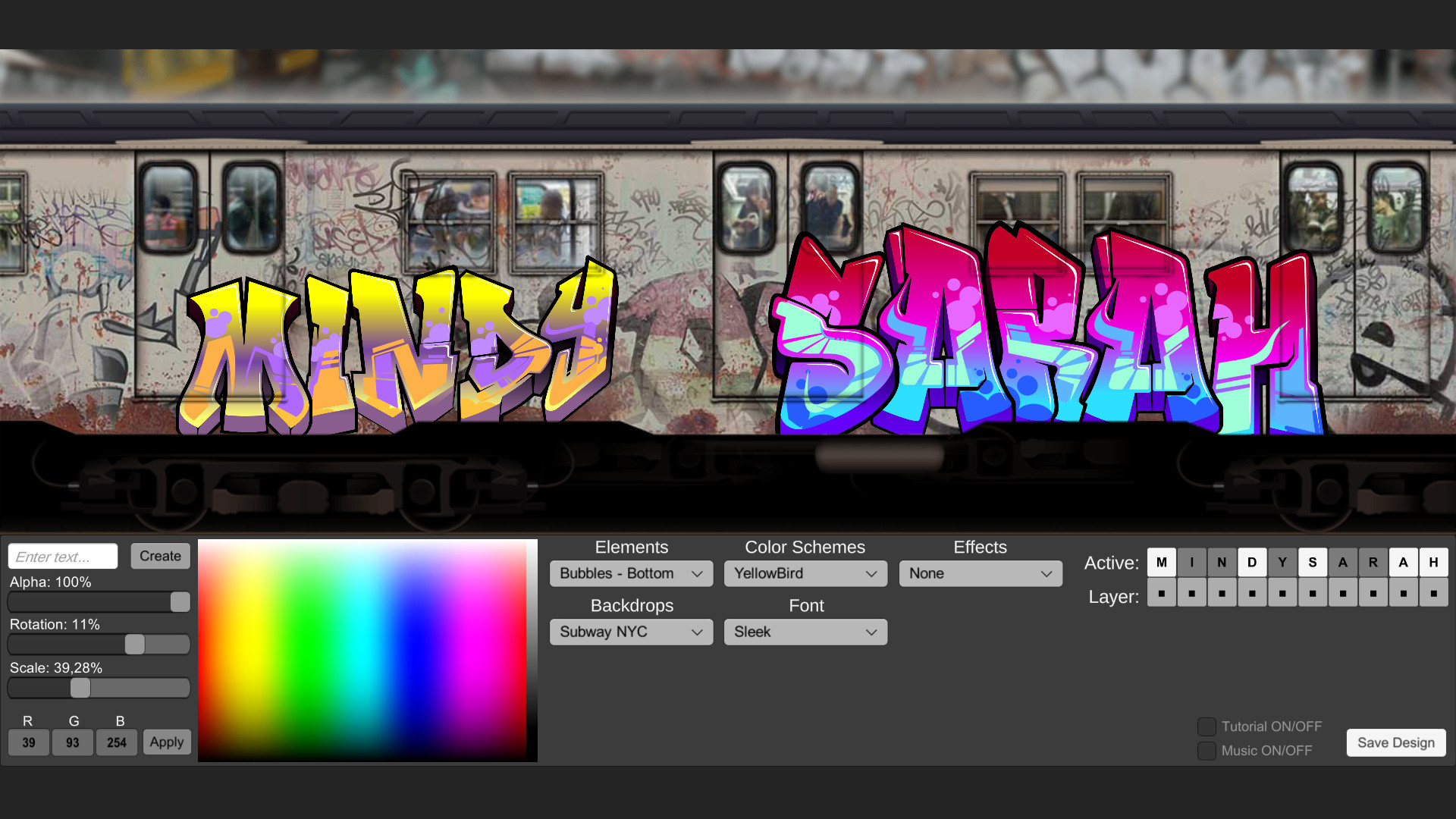
Task: Toggle the layer square under letter M
Action: point(1161,592)
